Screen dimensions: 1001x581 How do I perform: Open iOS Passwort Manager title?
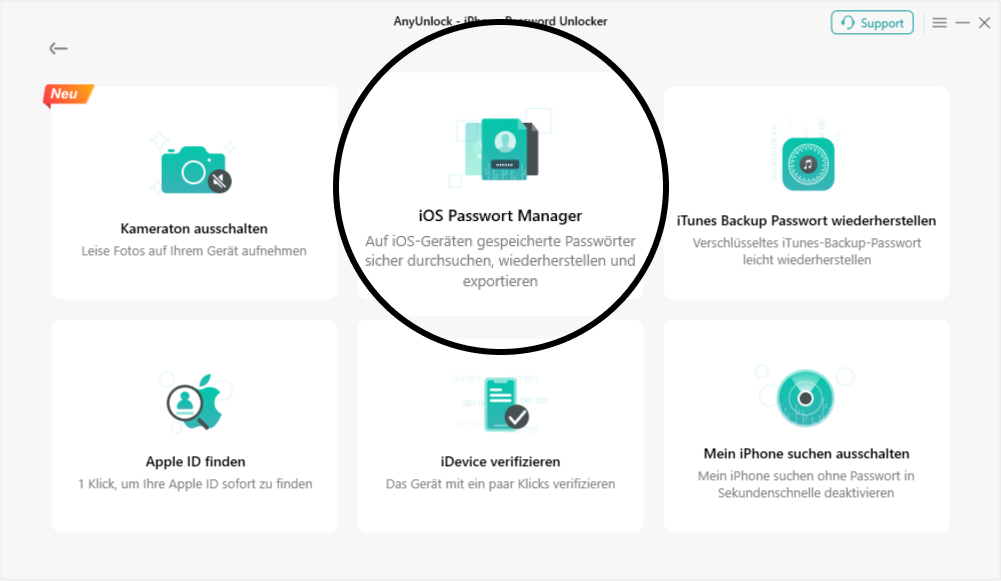point(500,216)
